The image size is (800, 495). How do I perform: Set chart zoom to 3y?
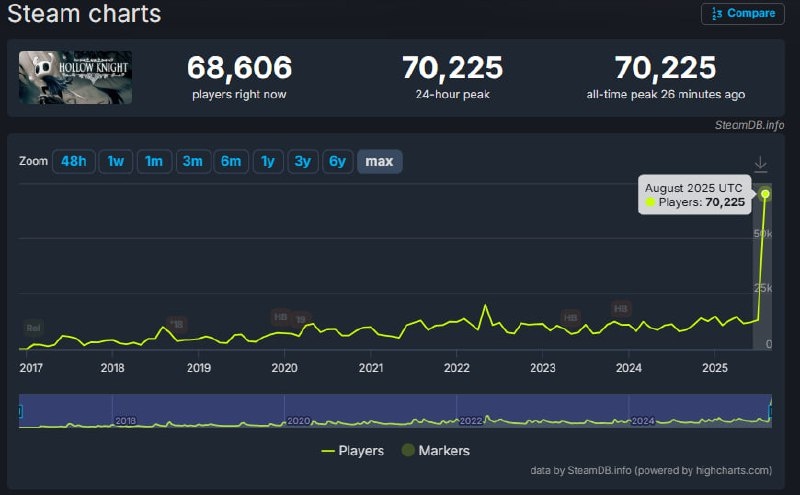[x=303, y=161]
